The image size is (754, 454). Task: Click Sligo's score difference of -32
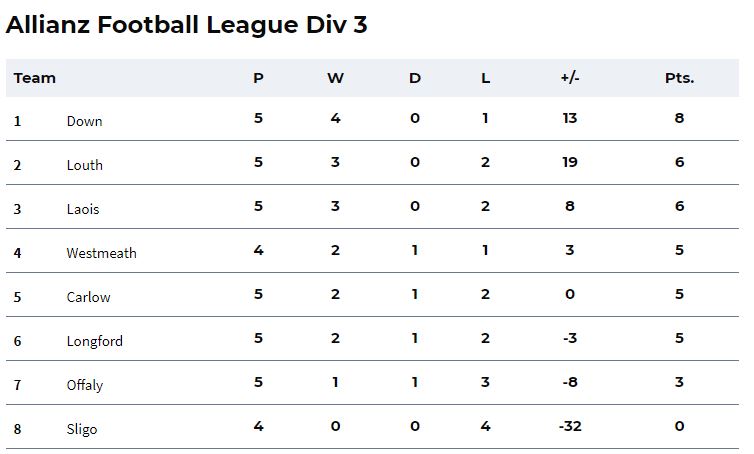coord(570,426)
